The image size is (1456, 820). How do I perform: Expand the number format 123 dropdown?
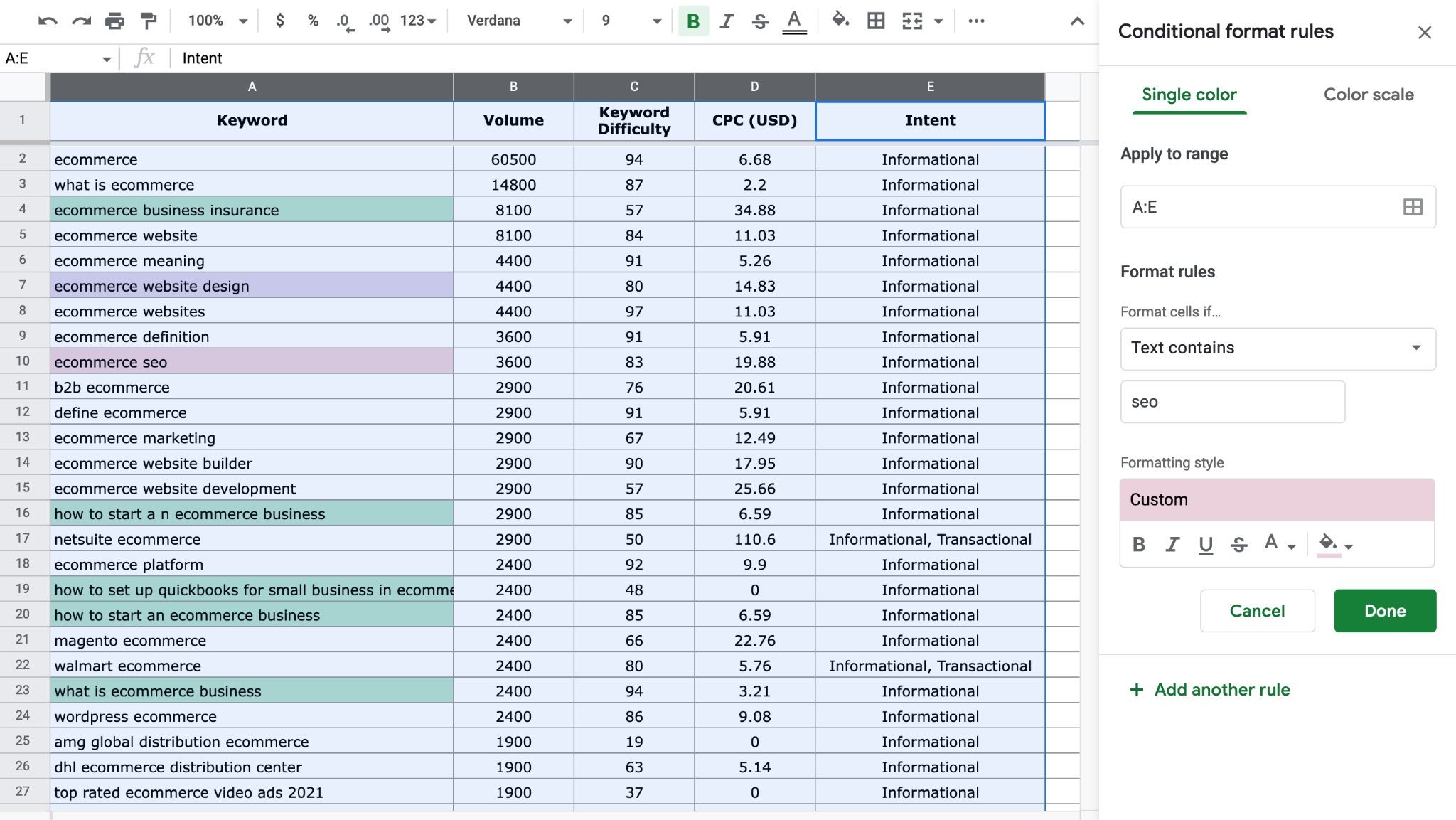418,21
